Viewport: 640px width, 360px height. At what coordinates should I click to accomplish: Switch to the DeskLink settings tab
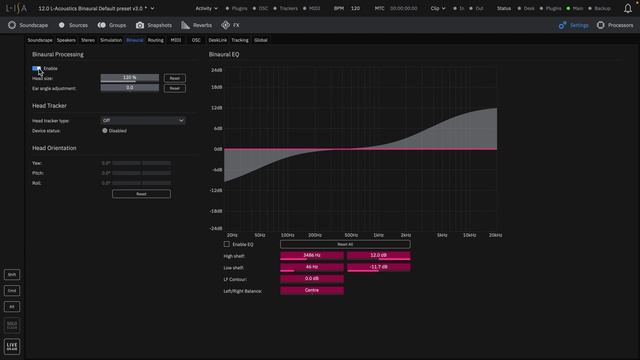coord(218,40)
